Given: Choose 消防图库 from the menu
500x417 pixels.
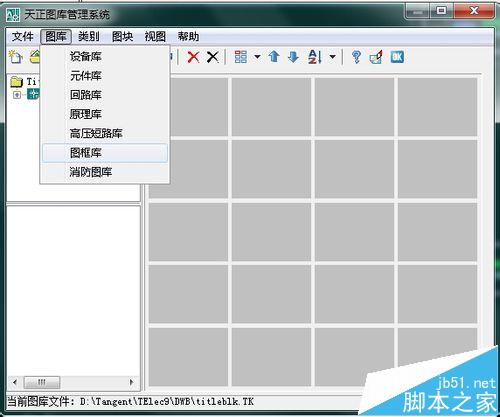Looking at the screenshot, I should (105, 172).
